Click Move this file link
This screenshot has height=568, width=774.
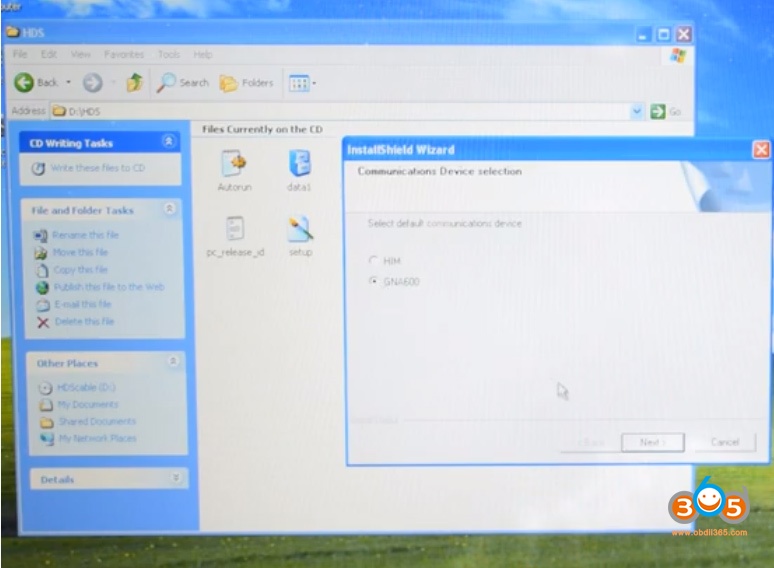click(x=80, y=252)
